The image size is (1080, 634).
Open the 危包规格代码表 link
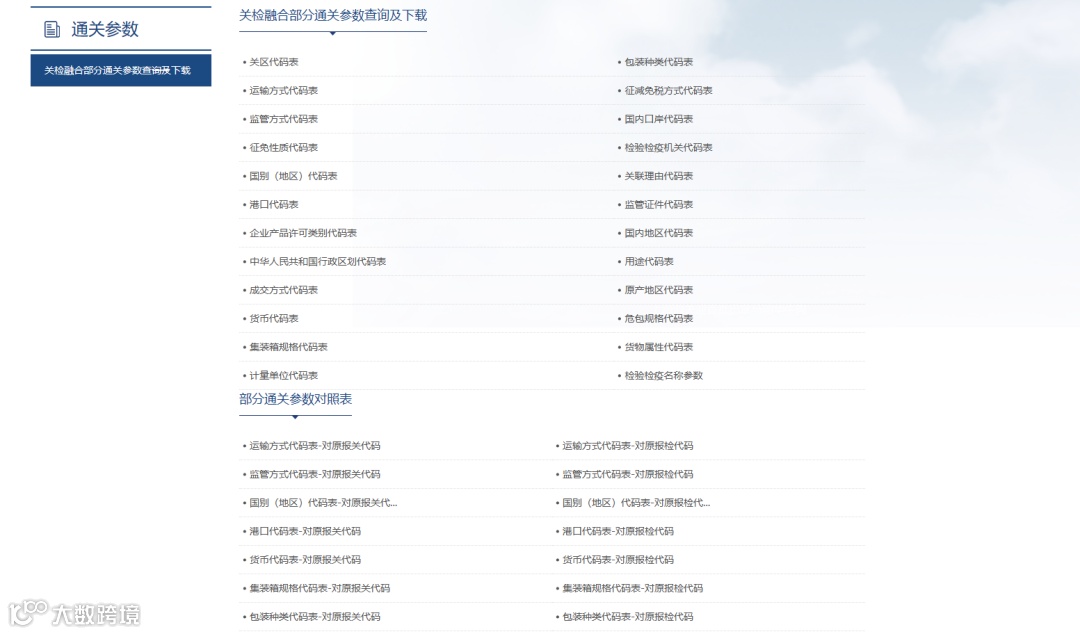658,318
